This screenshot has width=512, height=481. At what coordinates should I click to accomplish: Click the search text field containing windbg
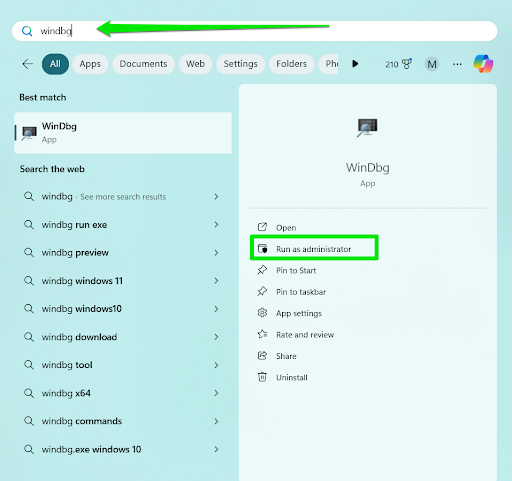255,31
